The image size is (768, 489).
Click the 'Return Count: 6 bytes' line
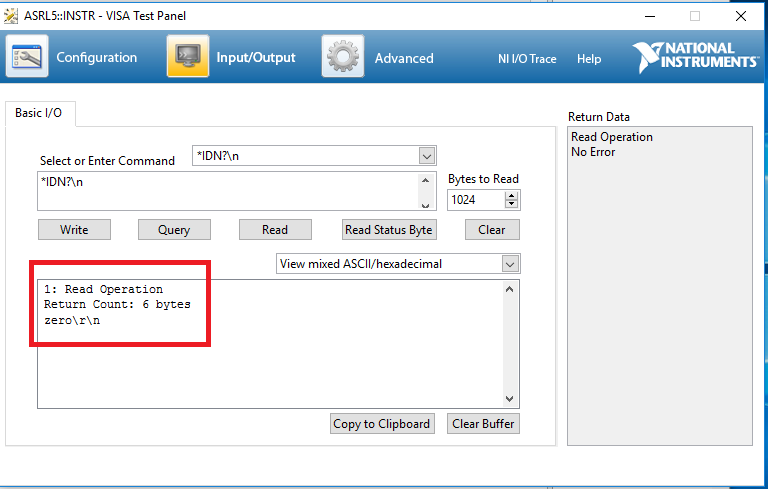point(117,304)
